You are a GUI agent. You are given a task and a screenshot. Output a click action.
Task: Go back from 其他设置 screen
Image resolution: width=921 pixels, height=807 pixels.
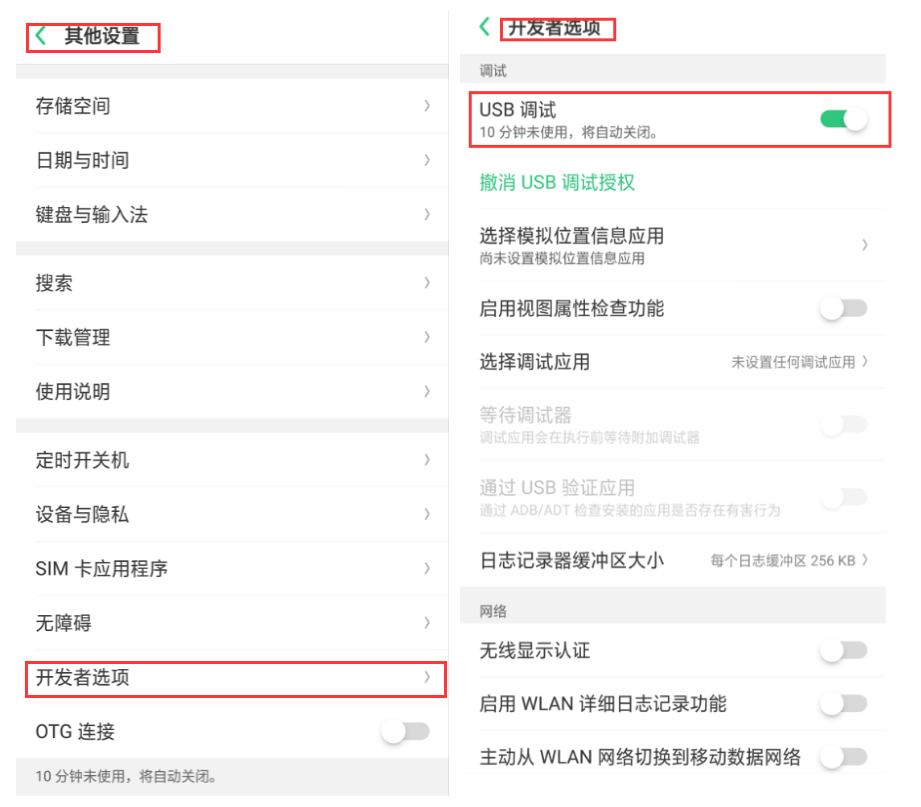(41, 36)
